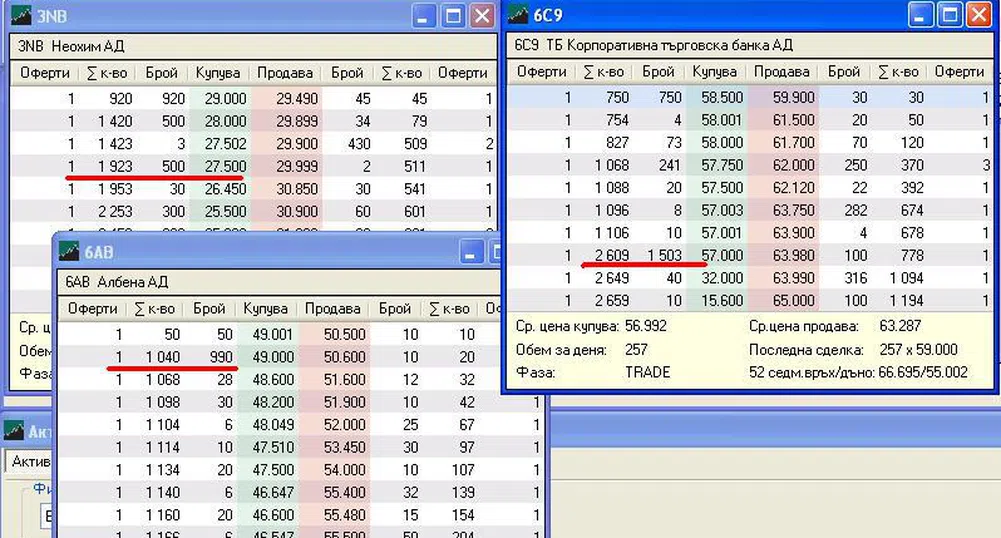
Task: Click the chart icon in 6C9 title bar
Action: coord(520,15)
